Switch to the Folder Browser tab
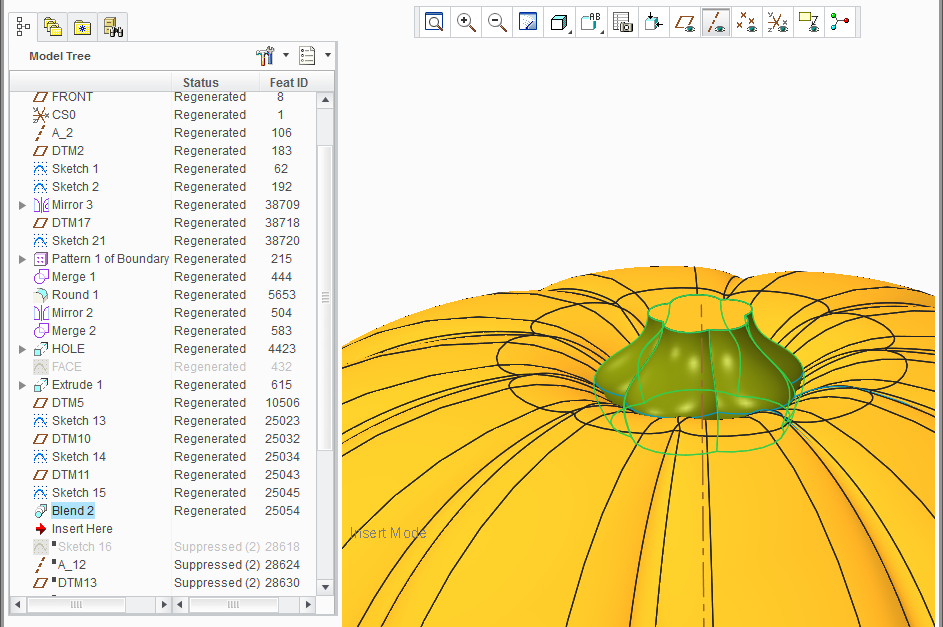The height and width of the screenshot is (627, 943). pyautogui.click(x=53, y=26)
